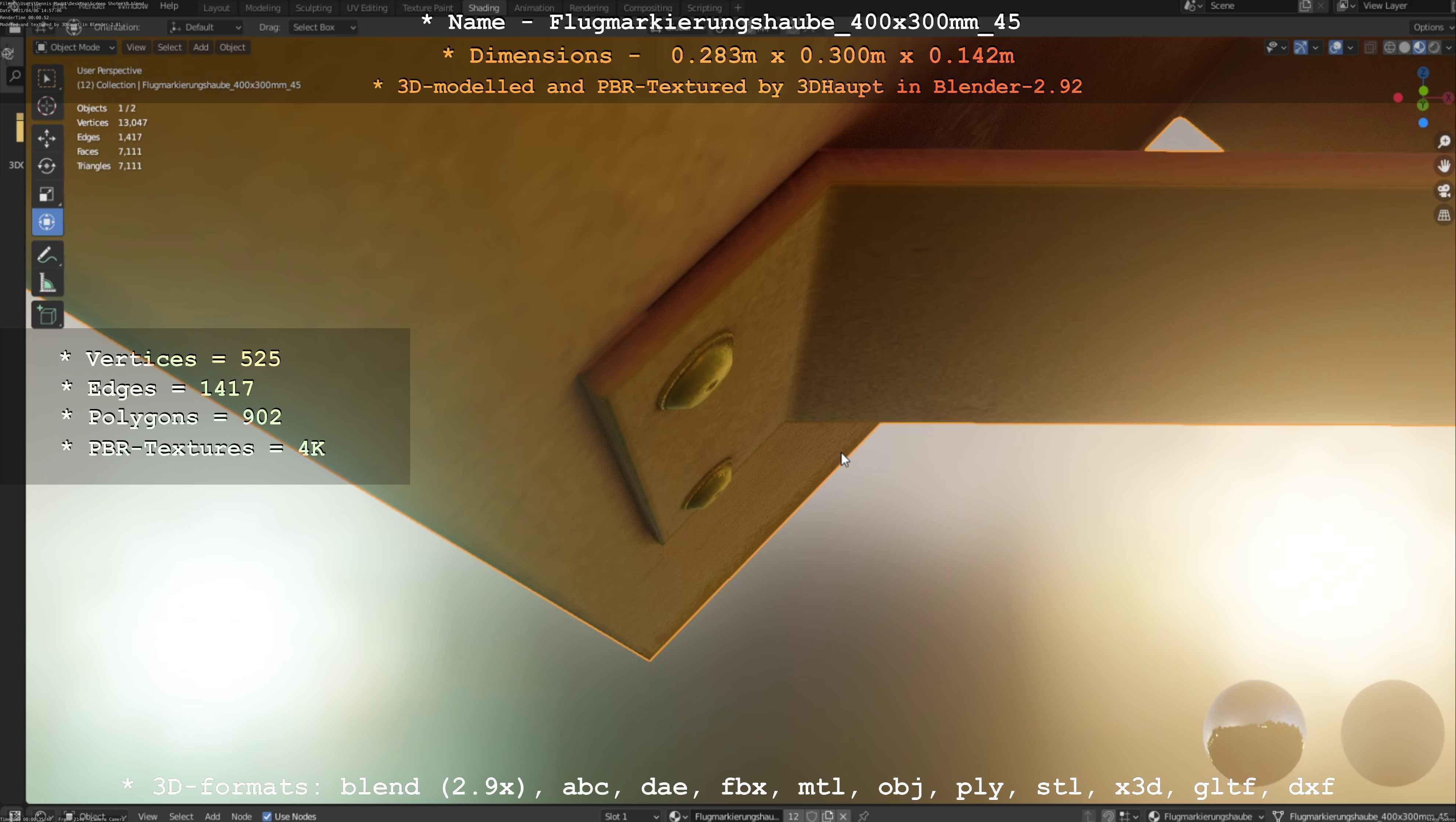The image size is (1456, 822).
Task: Add a new workspace with plus tab
Action: pyautogui.click(x=738, y=8)
